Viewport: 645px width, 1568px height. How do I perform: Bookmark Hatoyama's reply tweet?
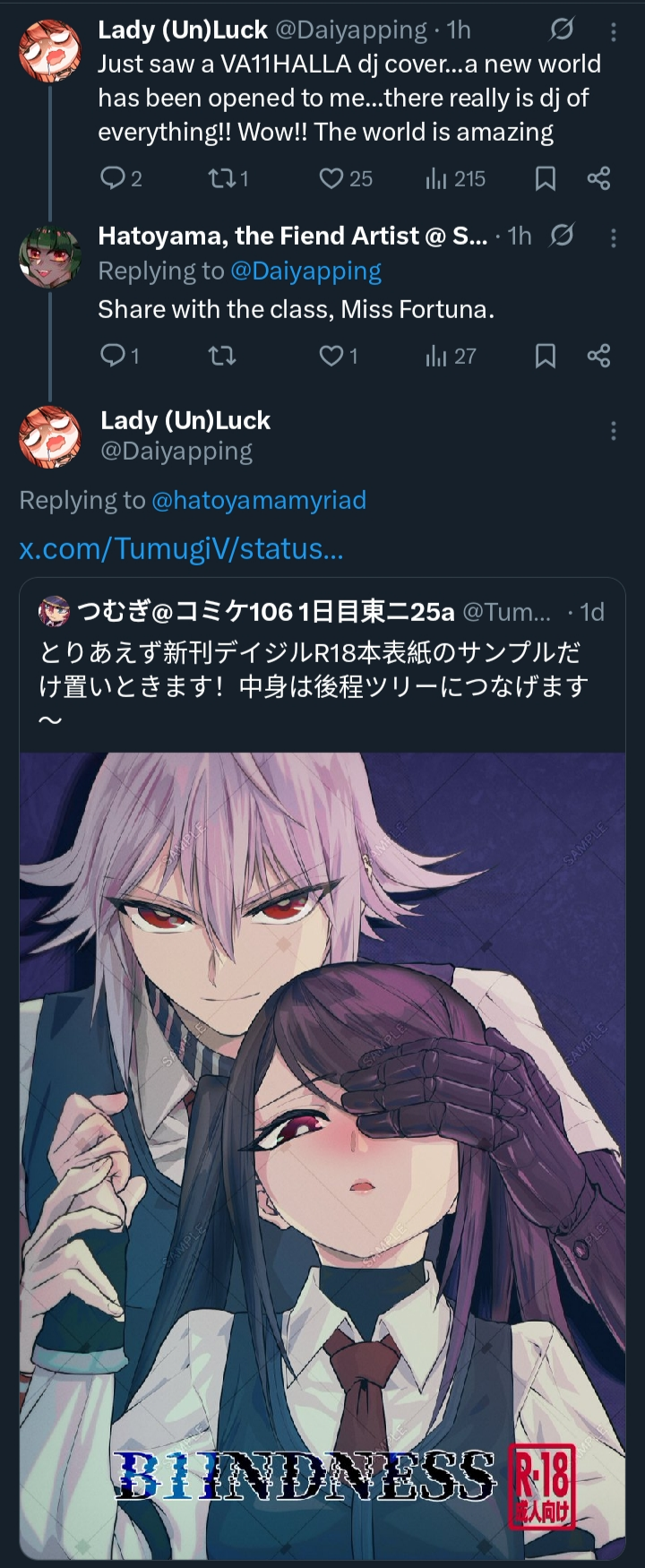click(545, 356)
